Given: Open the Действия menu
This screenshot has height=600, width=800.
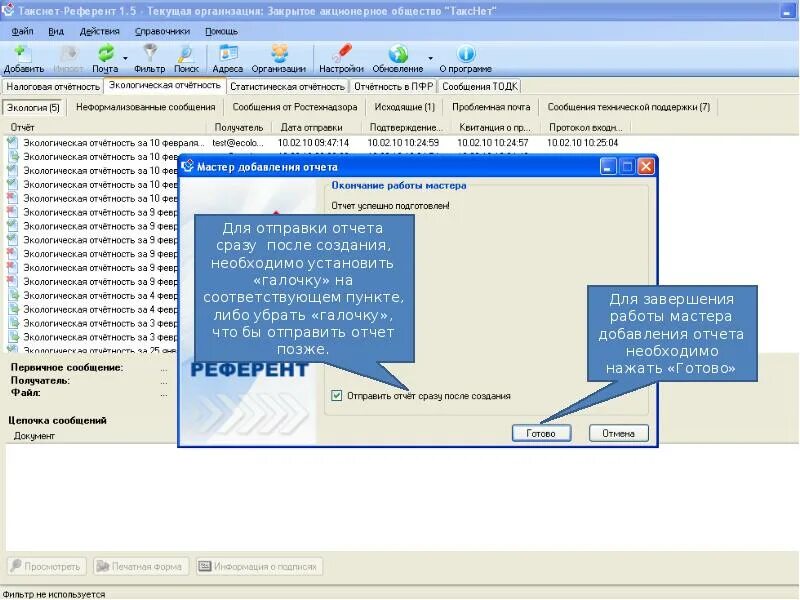Looking at the screenshot, I should [x=99, y=31].
